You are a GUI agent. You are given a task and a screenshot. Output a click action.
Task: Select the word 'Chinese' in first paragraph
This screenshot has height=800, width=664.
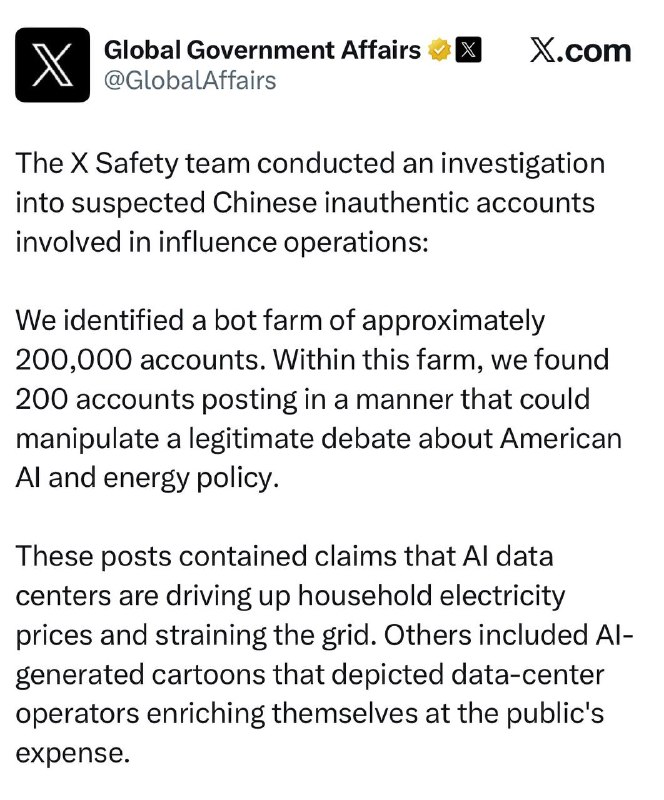(264, 203)
